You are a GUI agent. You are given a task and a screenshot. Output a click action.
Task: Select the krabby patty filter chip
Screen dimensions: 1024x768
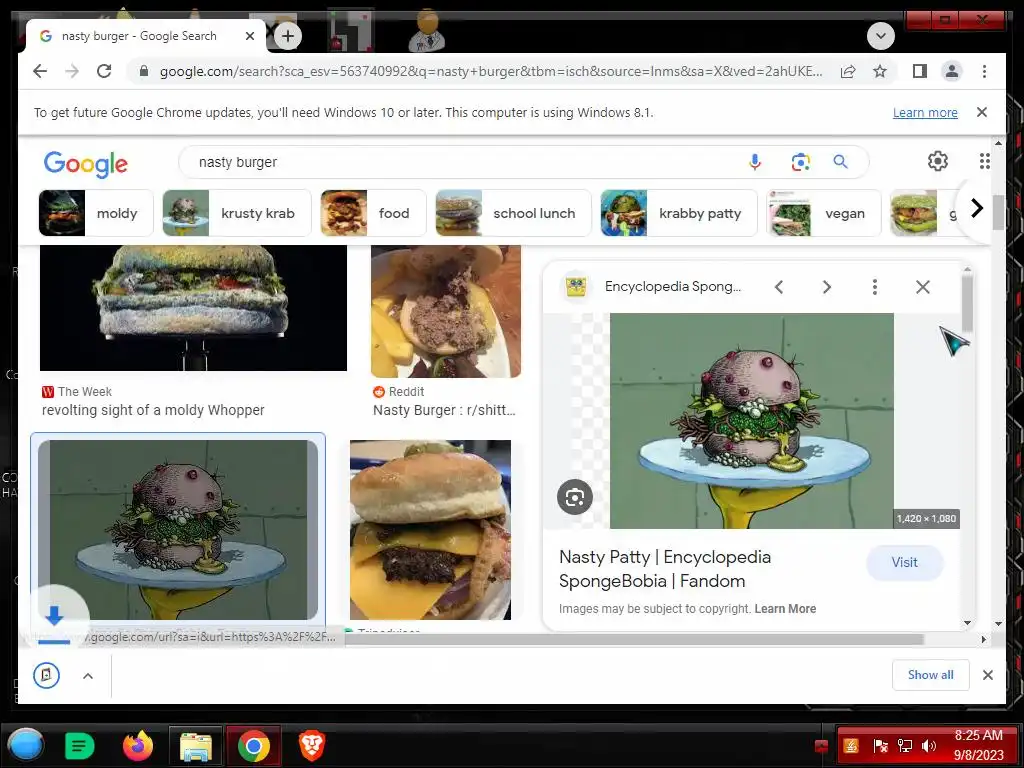[x=679, y=213]
